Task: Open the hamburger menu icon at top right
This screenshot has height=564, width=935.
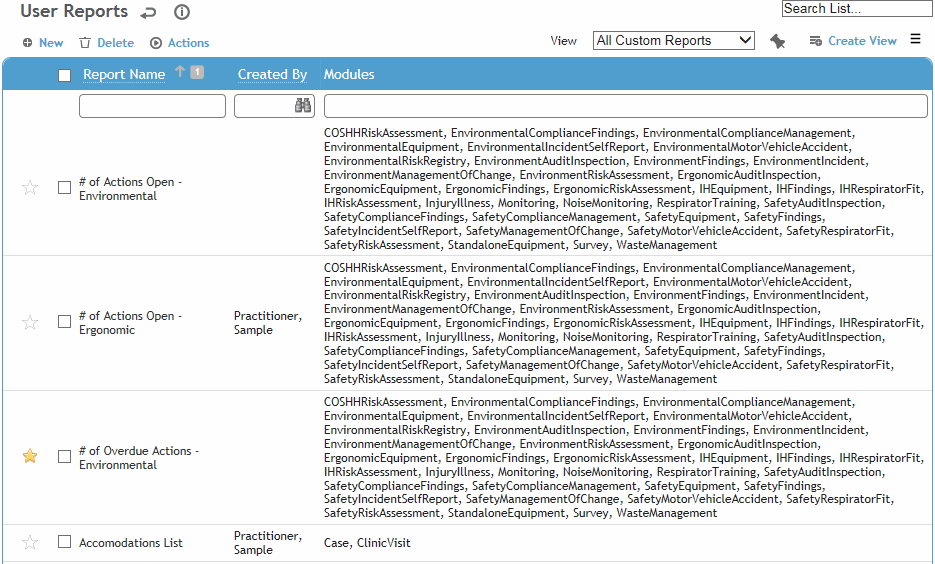Action: 915,39
